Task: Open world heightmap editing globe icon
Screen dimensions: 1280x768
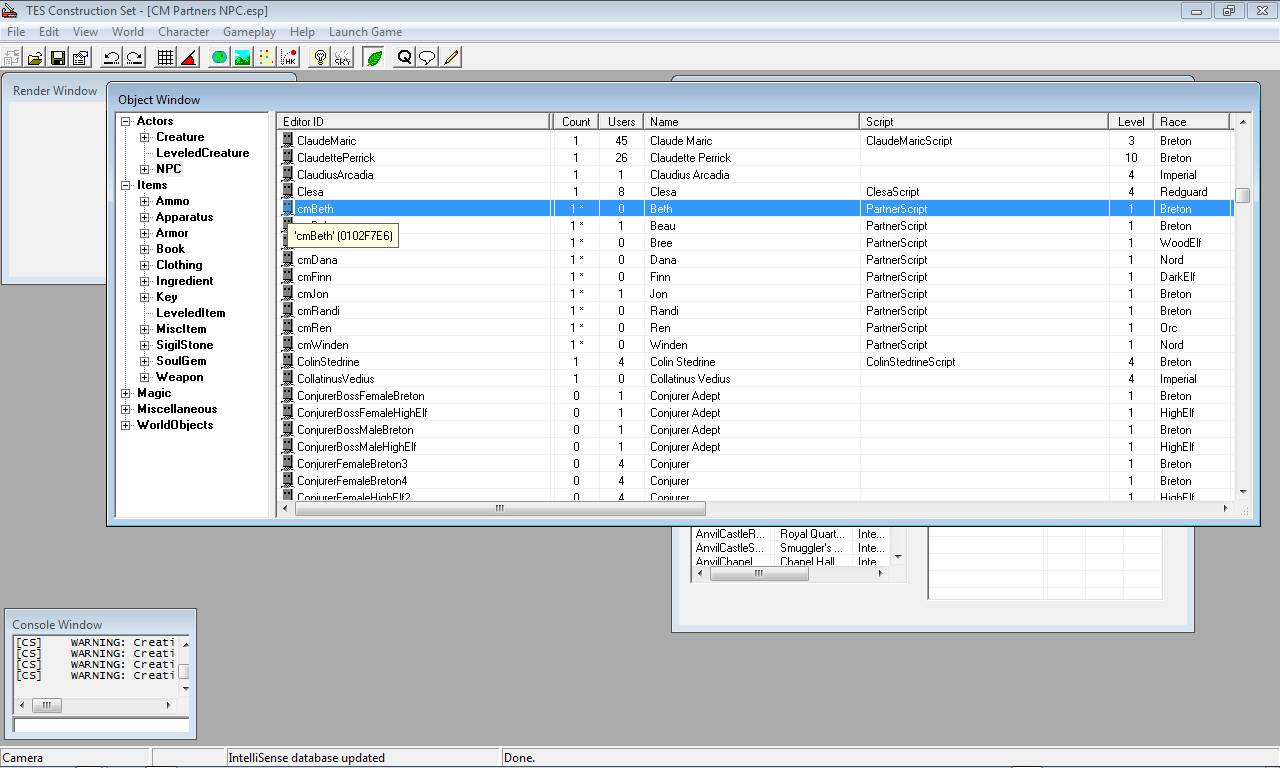Action: (x=219, y=58)
